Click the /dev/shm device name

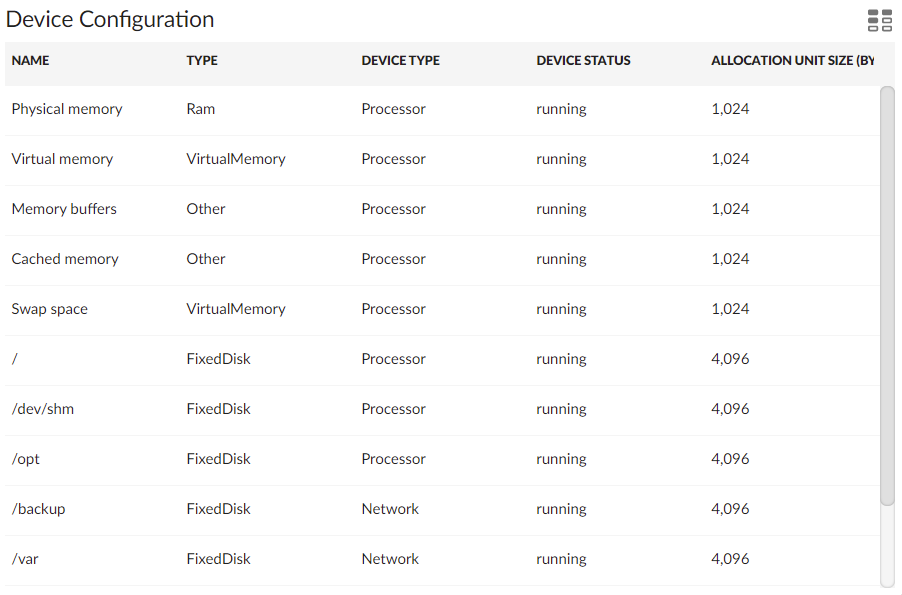(43, 409)
